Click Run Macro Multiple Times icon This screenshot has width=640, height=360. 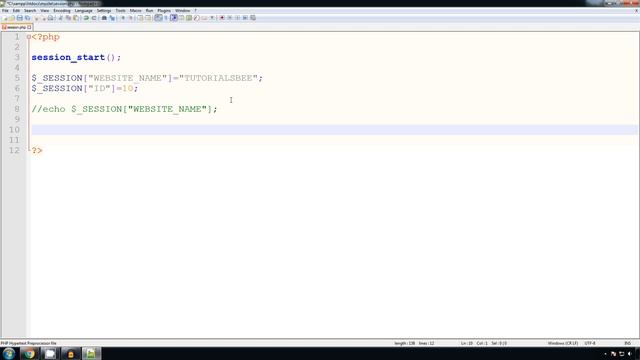(245, 18)
